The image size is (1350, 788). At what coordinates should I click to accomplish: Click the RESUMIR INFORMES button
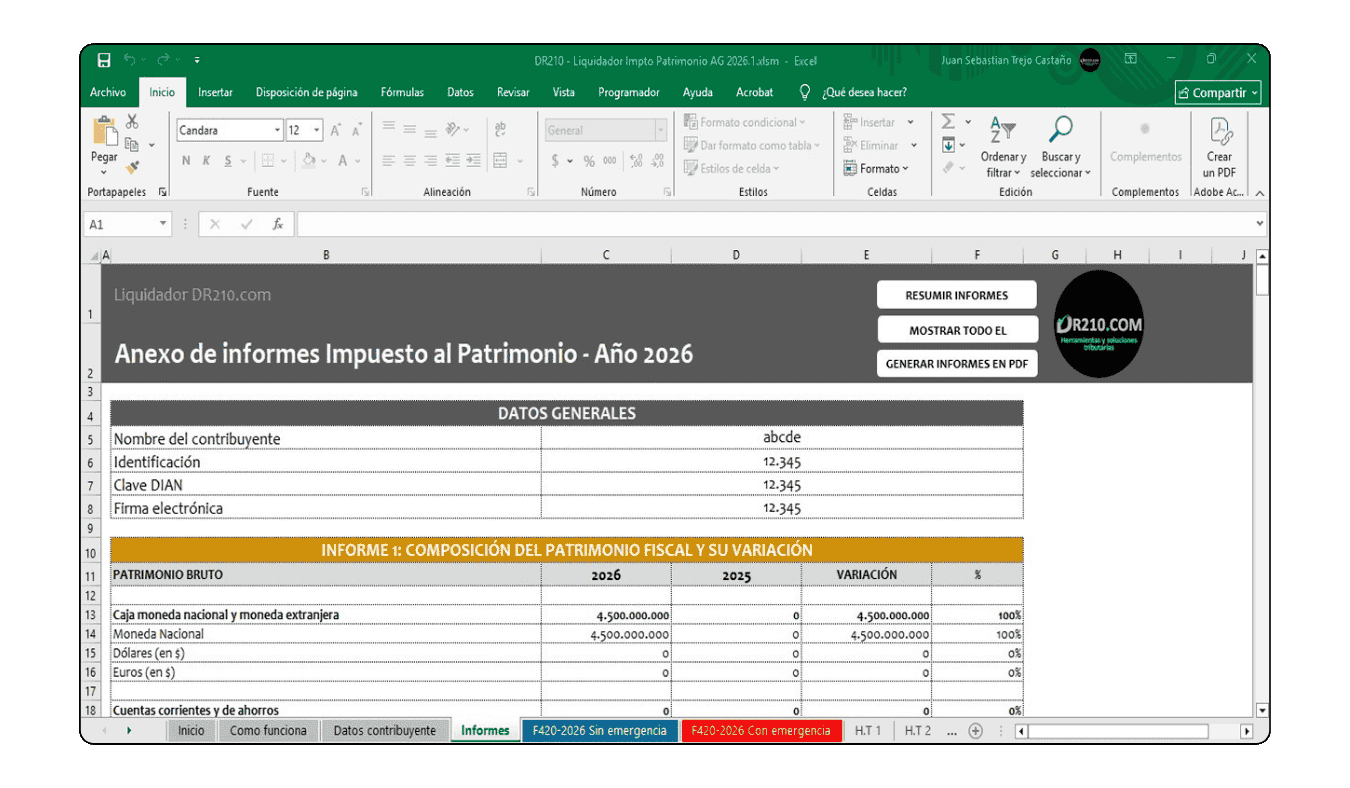click(x=957, y=294)
